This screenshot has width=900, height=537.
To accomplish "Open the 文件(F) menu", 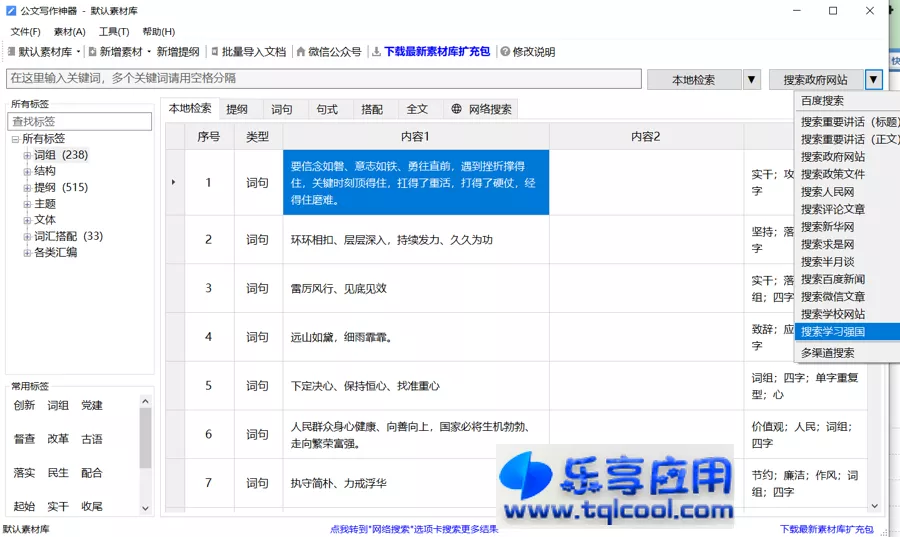I will tap(25, 32).
